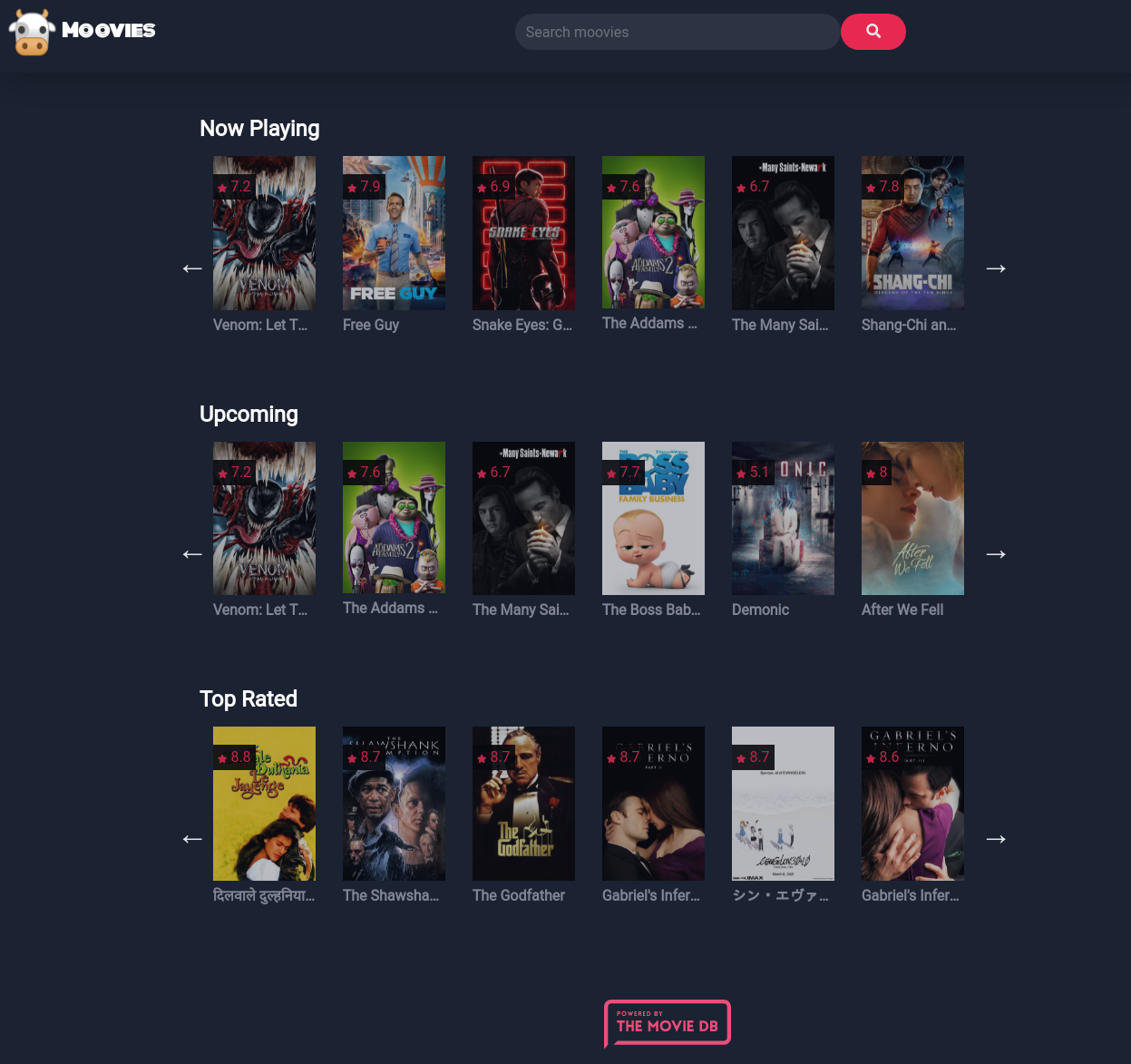Screen dimensions: 1131x1064
Task: Open the Shang-Chi poster
Action: click(912, 233)
